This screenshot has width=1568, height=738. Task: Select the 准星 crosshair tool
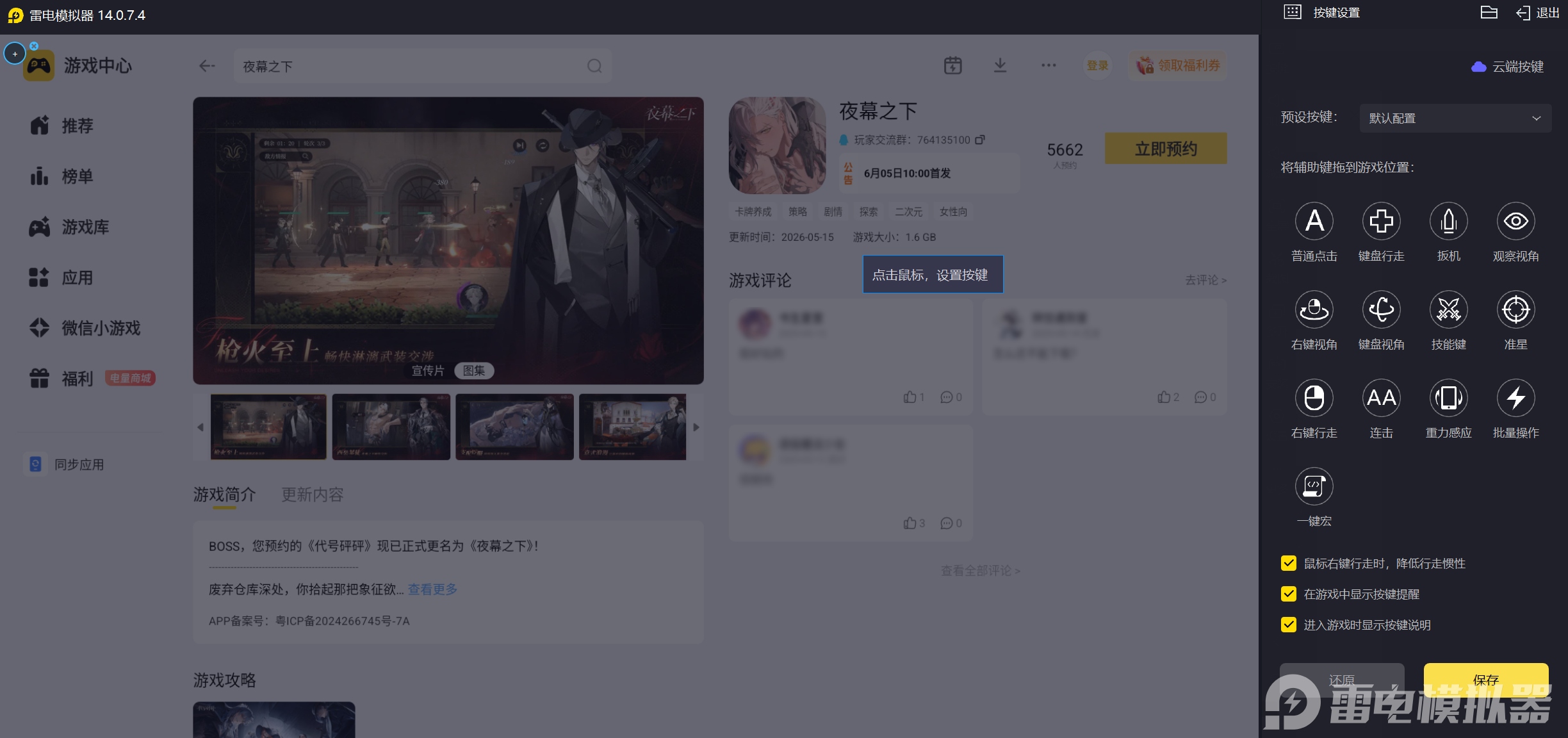point(1515,310)
